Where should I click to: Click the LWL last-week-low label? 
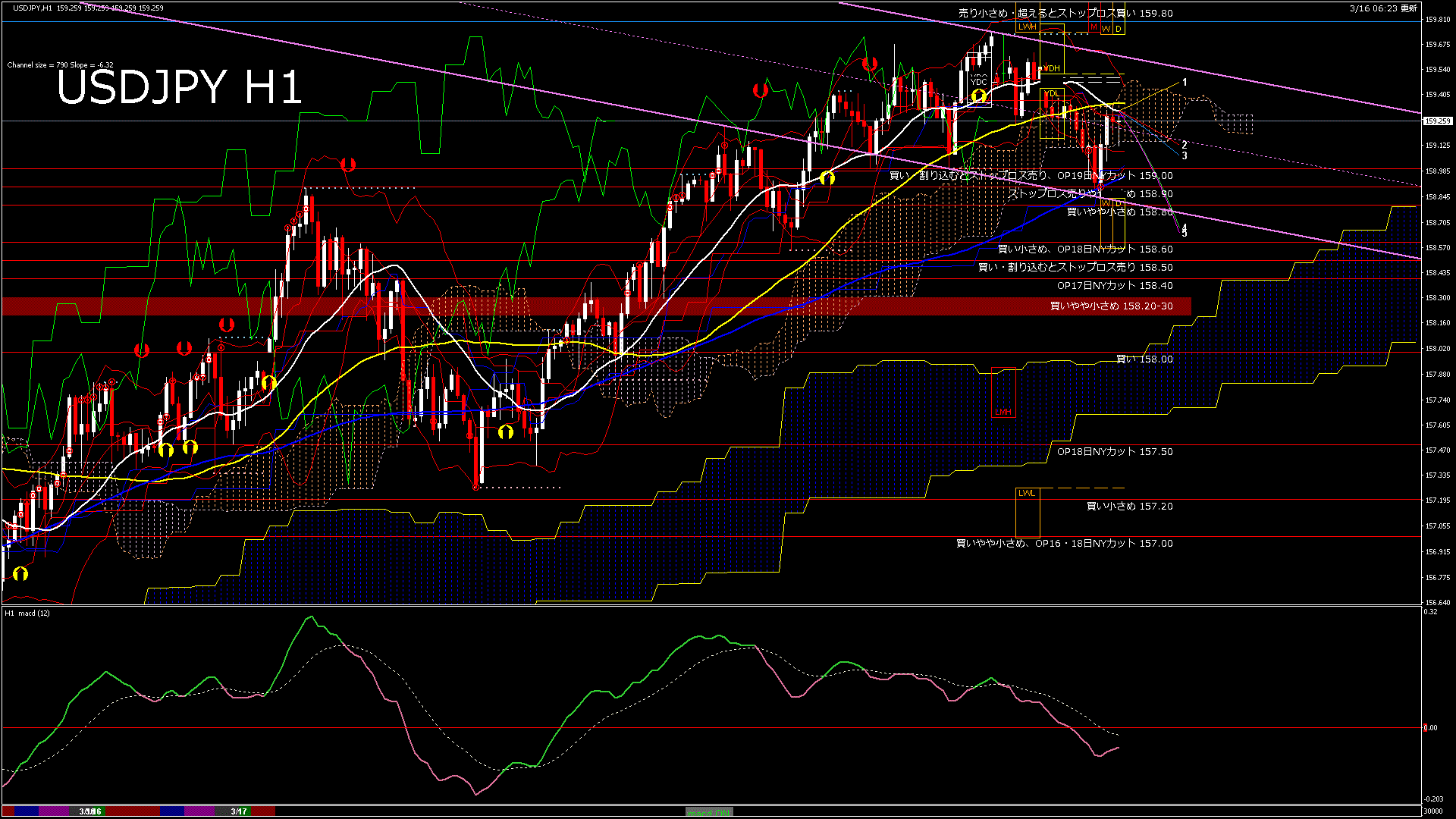tap(1027, 493)
